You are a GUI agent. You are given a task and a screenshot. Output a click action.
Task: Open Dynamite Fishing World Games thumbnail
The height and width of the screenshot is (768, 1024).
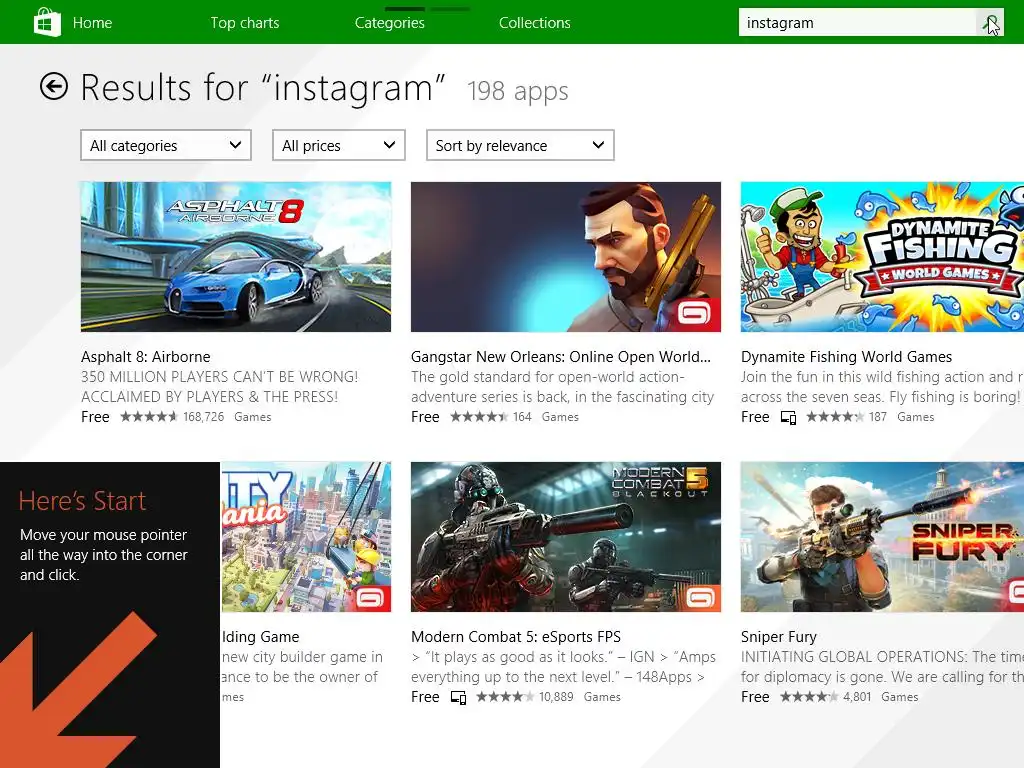pos(882,257)
